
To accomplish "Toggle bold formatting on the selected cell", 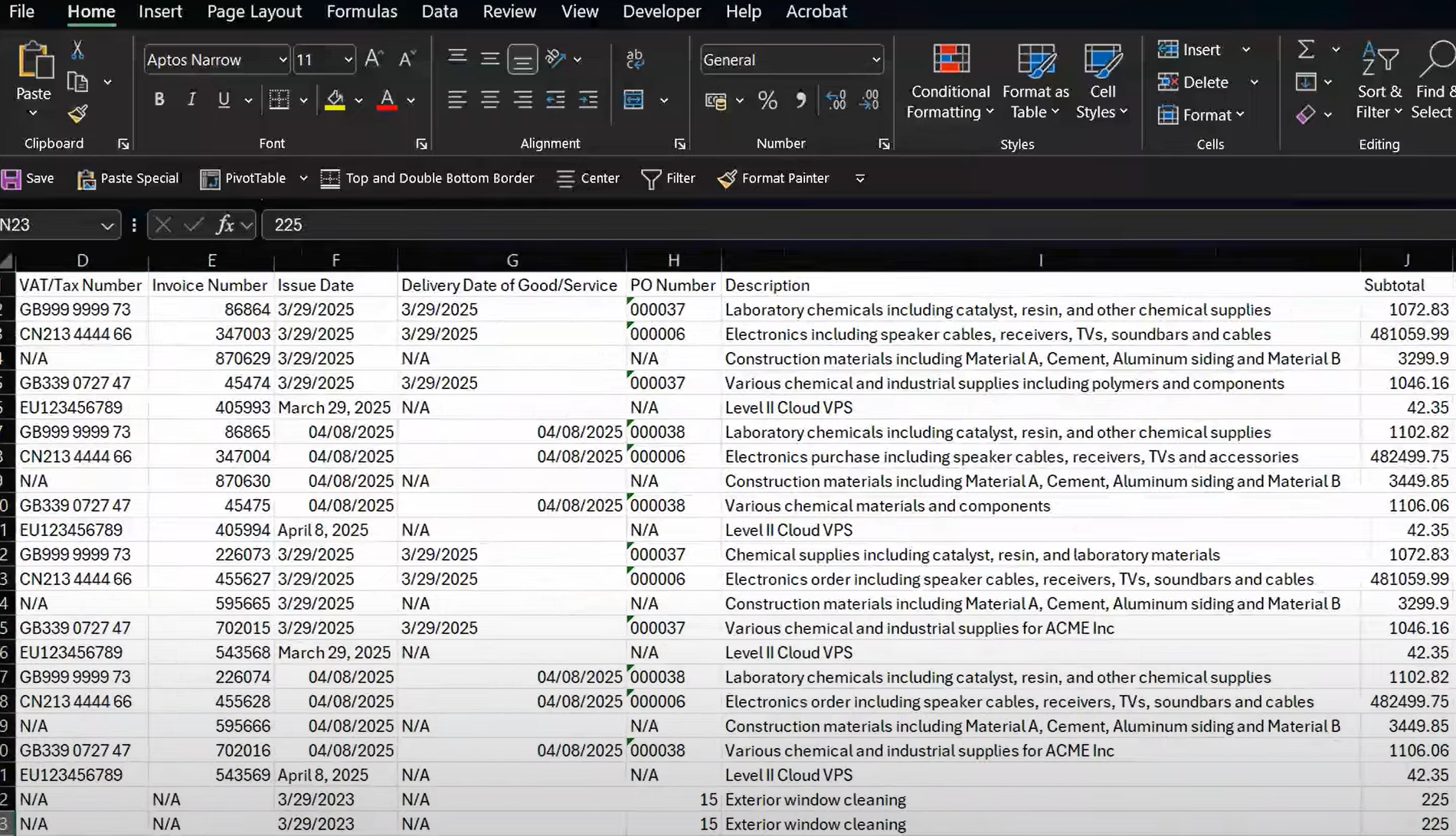I will (159, 99).
